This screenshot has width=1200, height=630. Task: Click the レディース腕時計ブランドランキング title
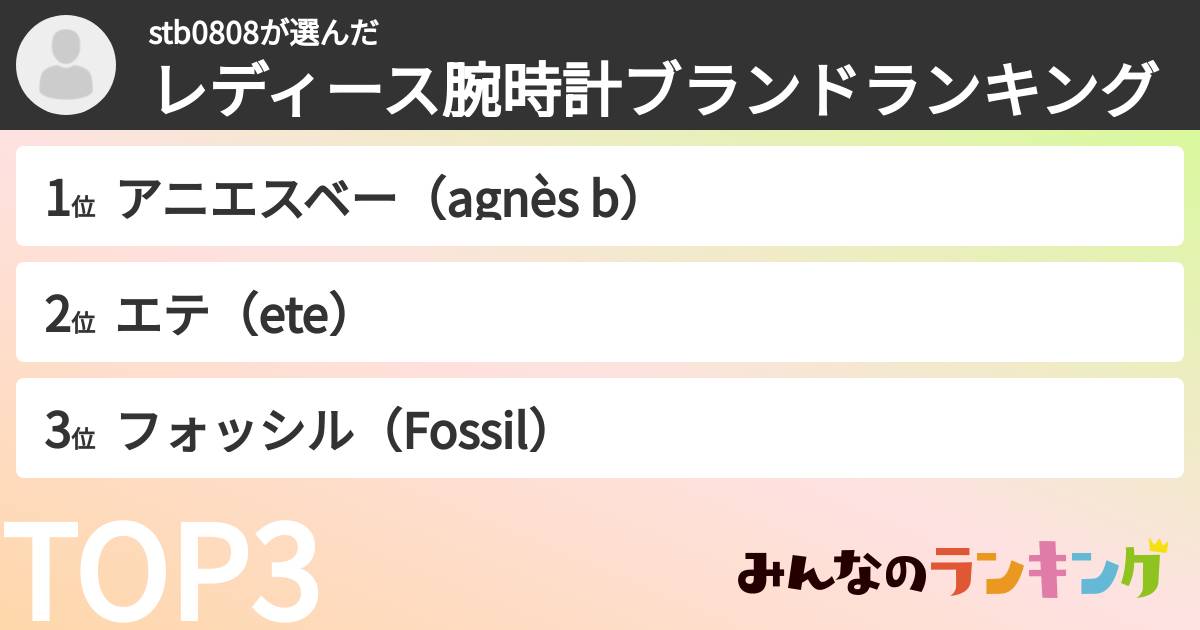click(x=655, y=91)
